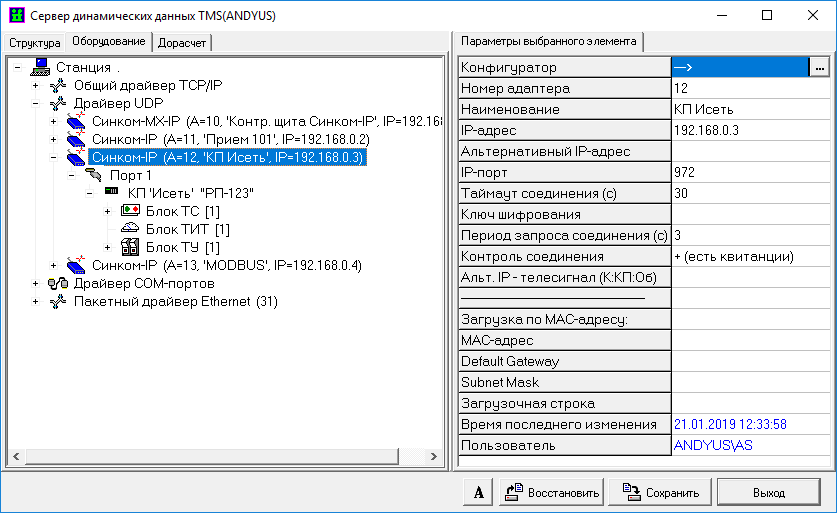
Task: Expand the Пакетный драйвер Ethernet node
Action: [36, 301]
